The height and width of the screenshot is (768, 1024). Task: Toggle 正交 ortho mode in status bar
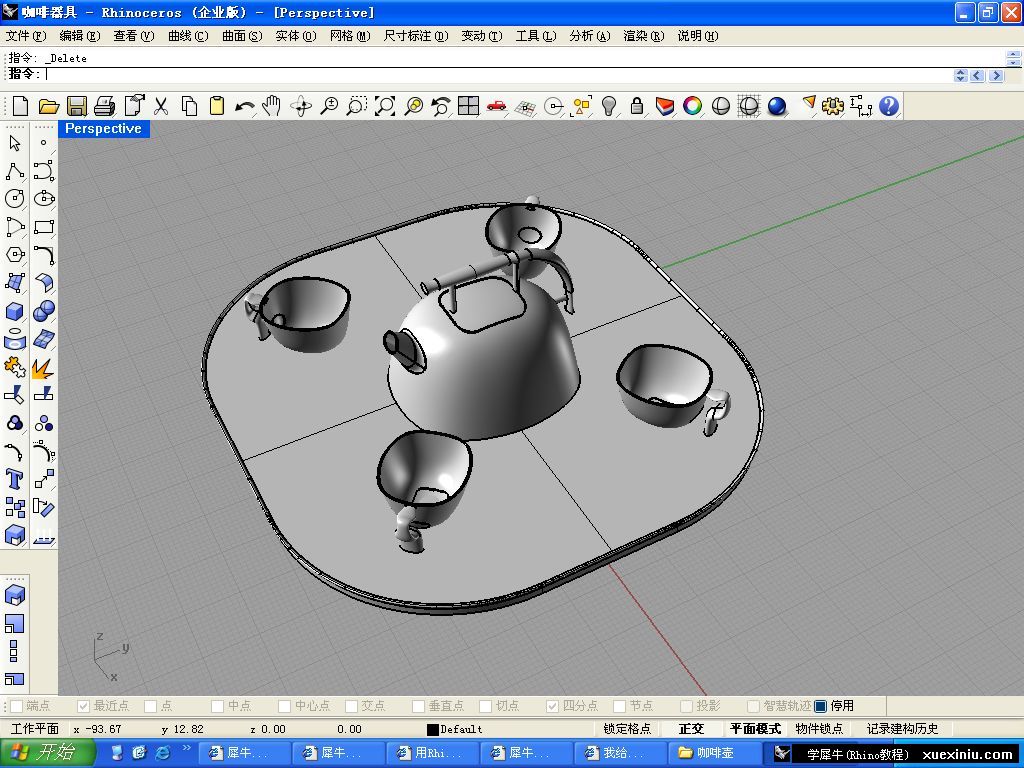[692, 729]
